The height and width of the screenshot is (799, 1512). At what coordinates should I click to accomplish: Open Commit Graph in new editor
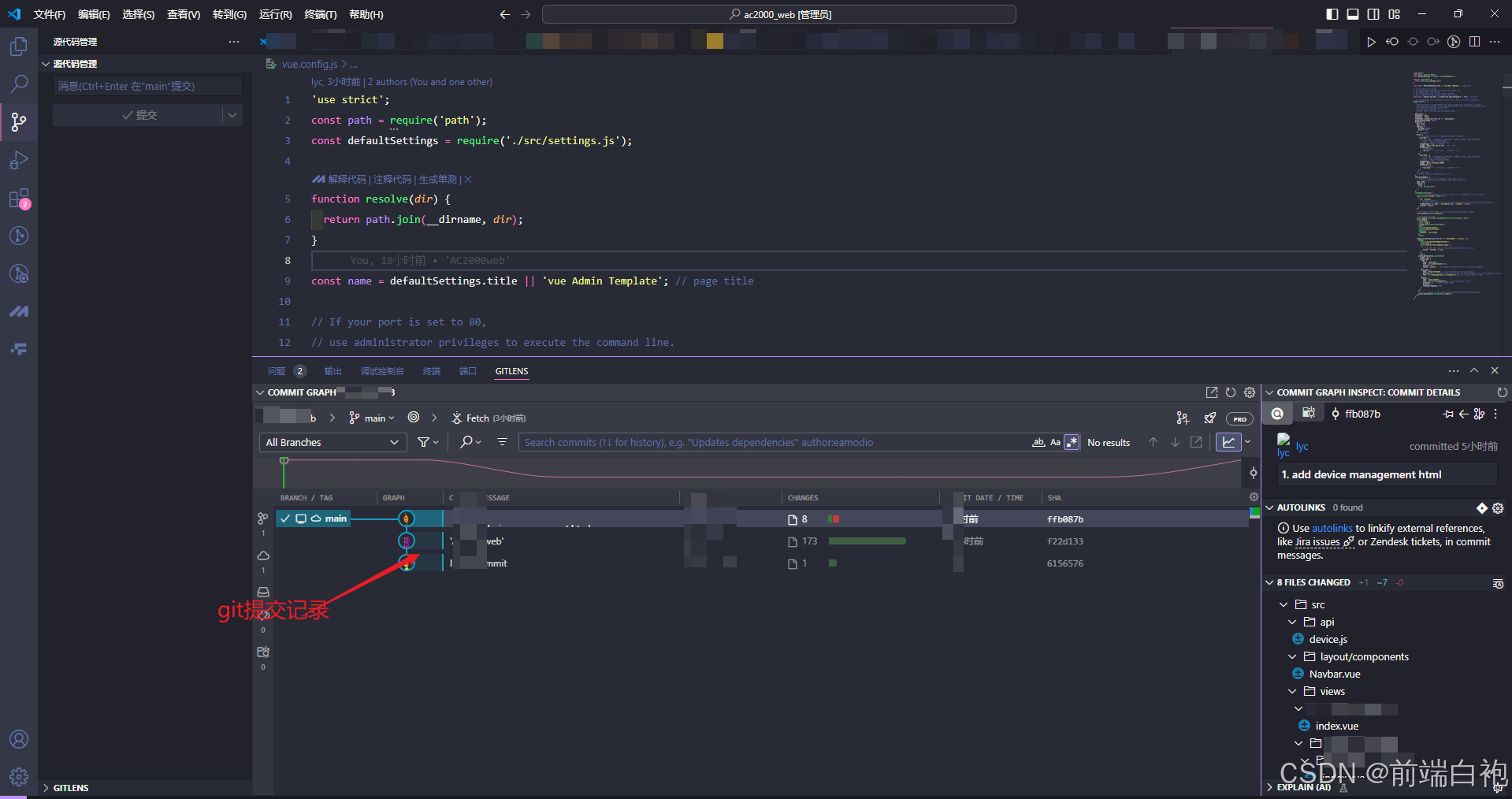[1212, 392]
